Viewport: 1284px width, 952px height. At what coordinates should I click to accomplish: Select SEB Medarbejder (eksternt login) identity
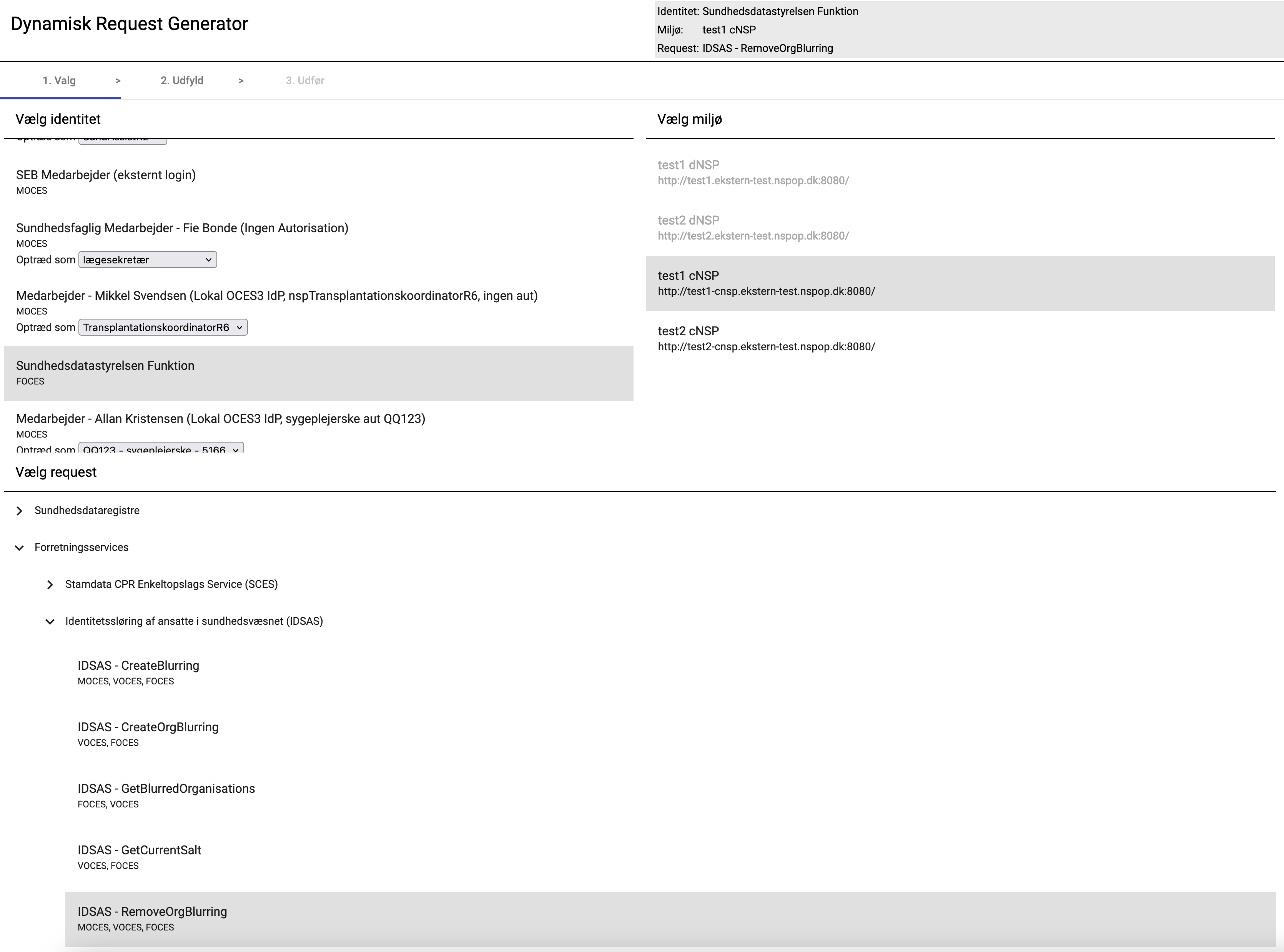(106, 175)
